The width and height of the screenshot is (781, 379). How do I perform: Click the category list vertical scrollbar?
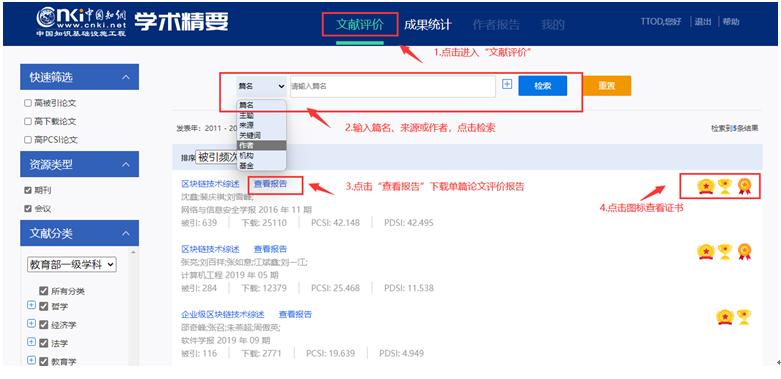133,308
